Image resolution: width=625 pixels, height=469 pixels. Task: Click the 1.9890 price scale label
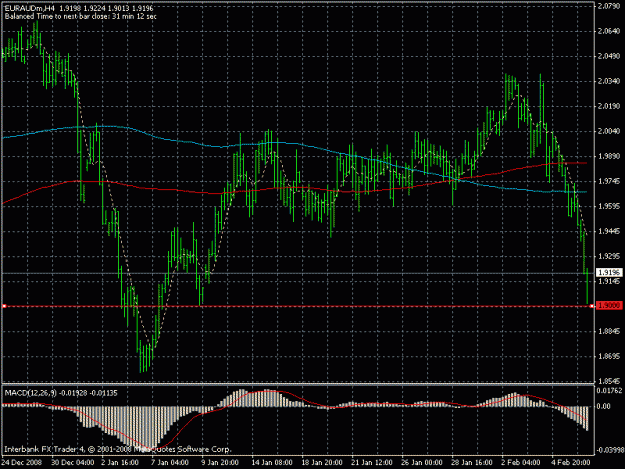[609, 156]
